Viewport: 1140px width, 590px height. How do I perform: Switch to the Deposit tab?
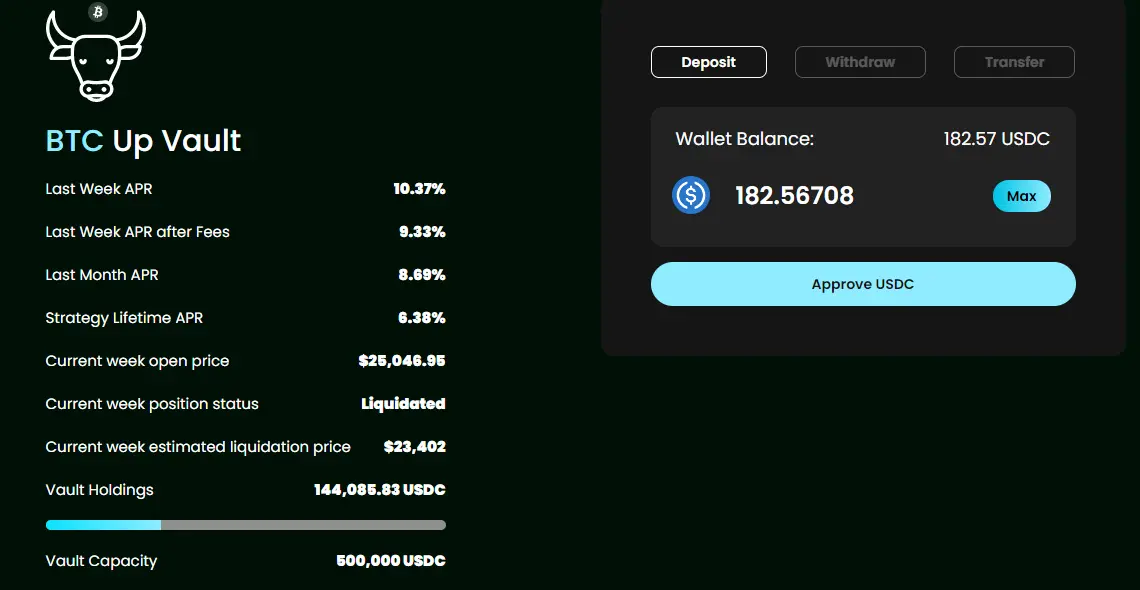pos(709,62)
